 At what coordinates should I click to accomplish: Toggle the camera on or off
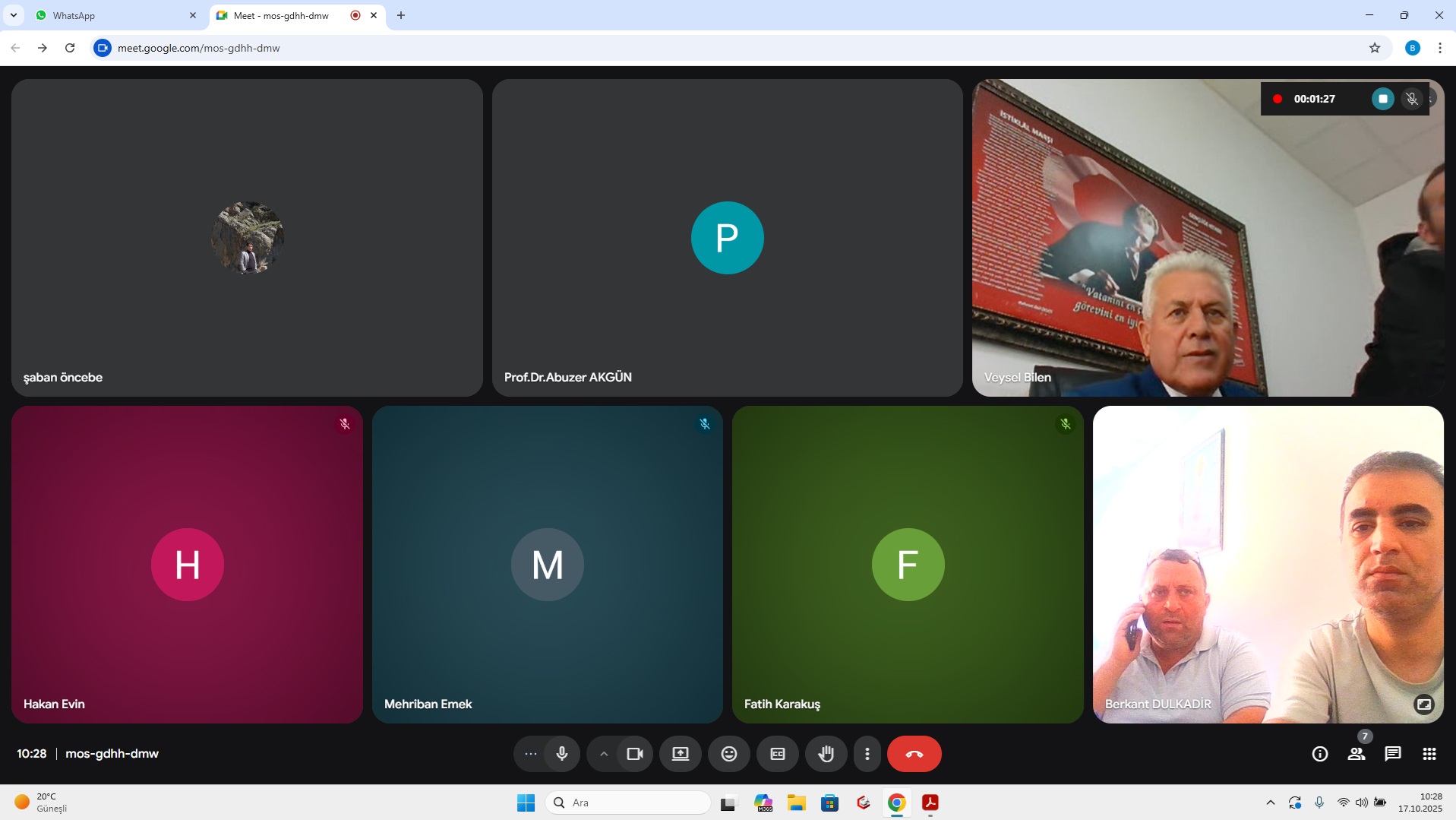click(x=635, y=754)
